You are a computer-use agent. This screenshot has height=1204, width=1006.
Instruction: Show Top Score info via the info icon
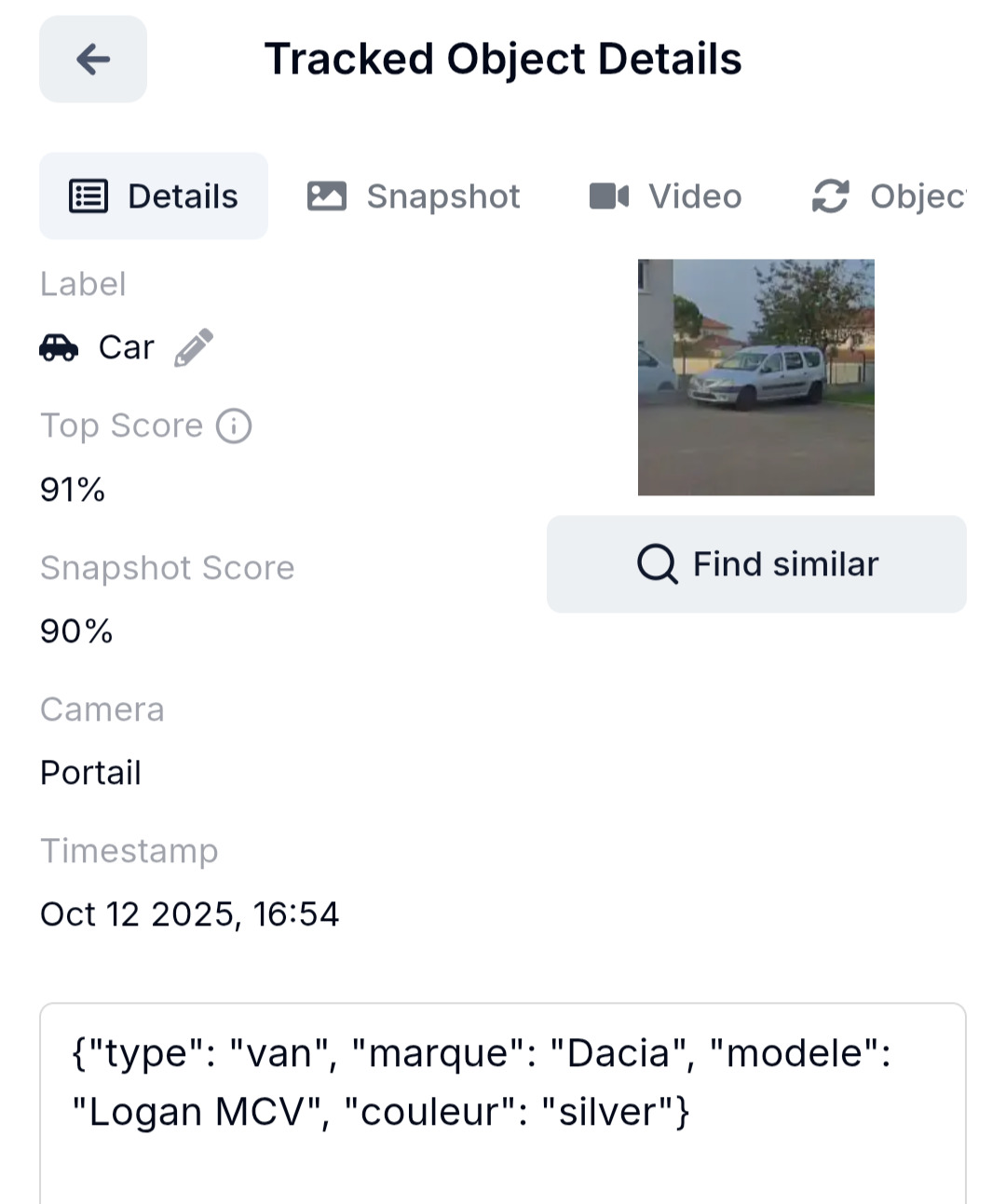pos(234,426)
